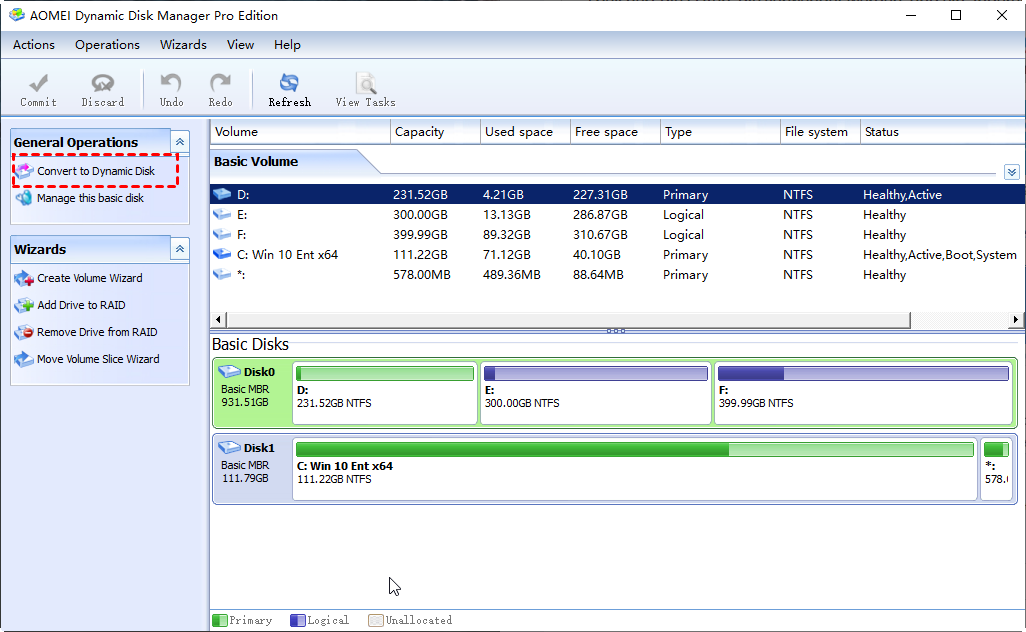Click Remove Drive from RAID link
Image resolution: width=1026 pixels, height=632 pixels.
(x=97, y=332)
